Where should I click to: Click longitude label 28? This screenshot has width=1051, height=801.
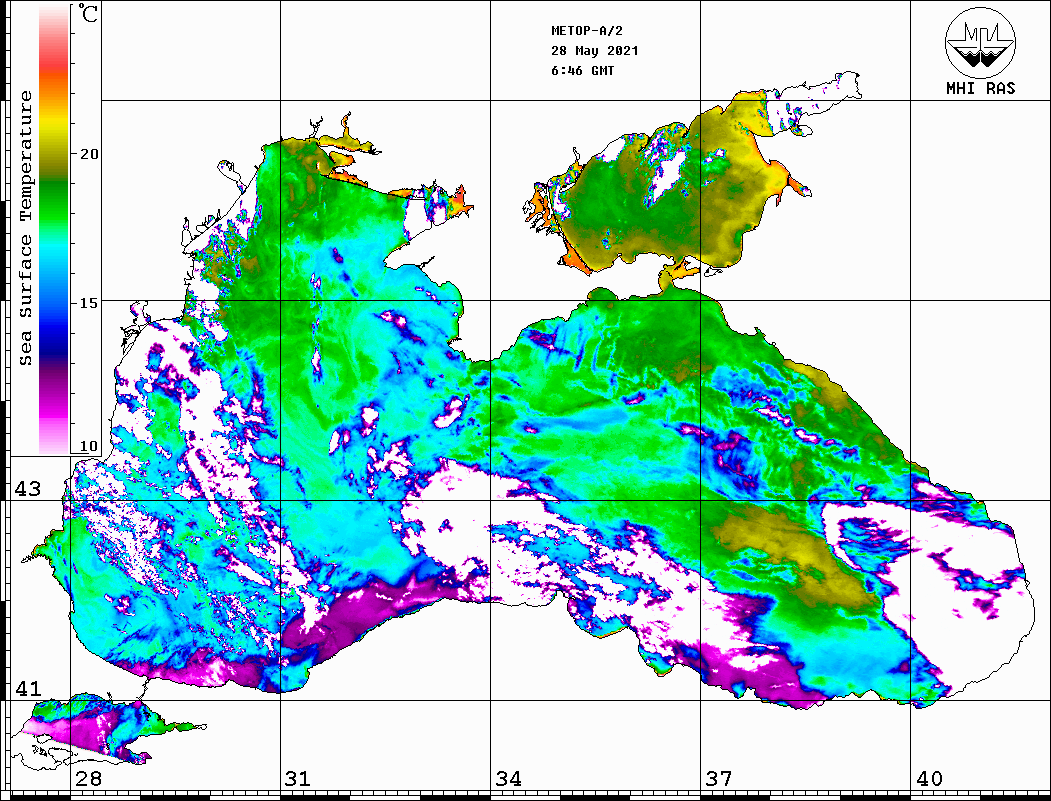pos(88,779)
